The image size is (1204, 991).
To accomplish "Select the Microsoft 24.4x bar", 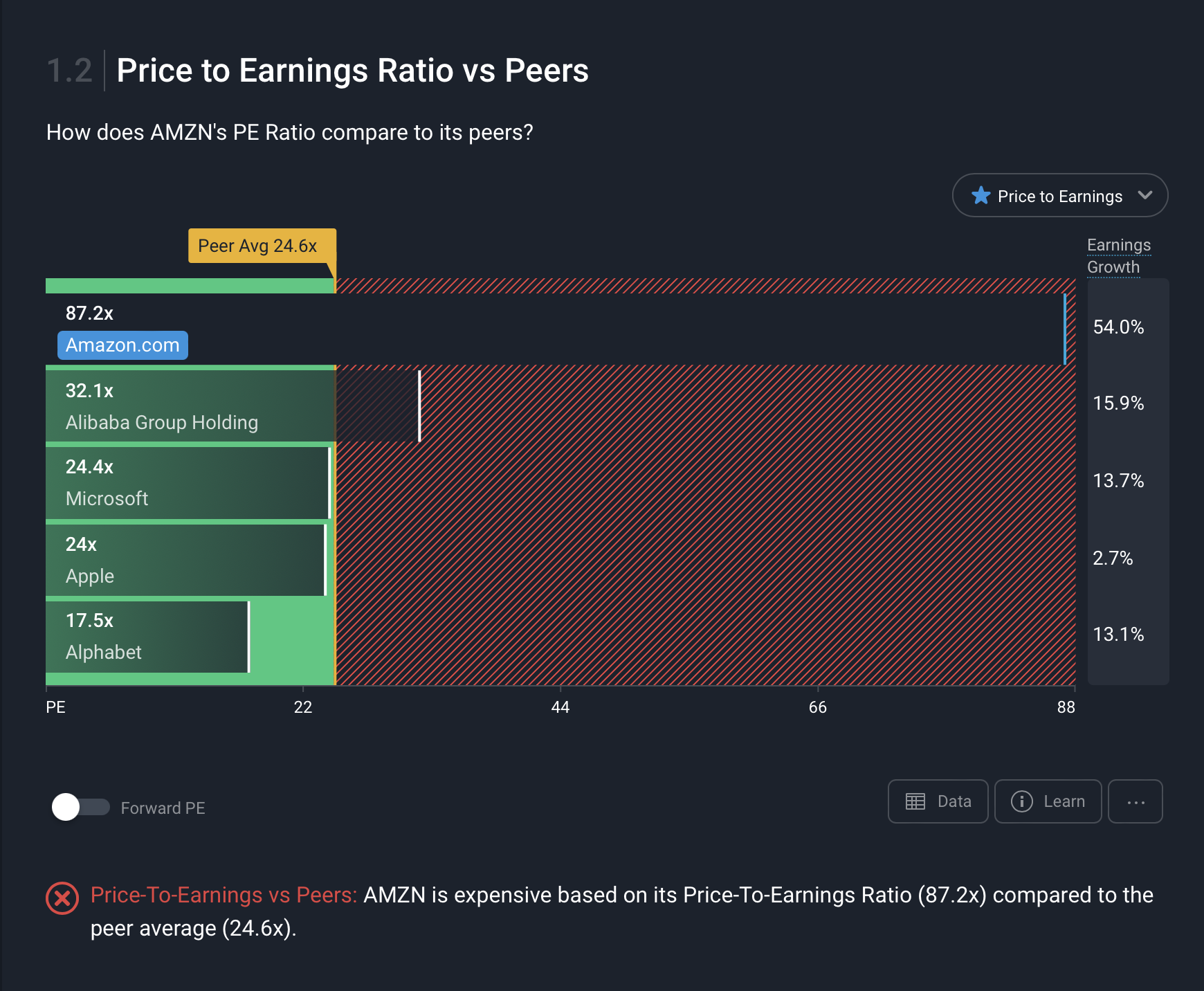I will coord(188,482).
